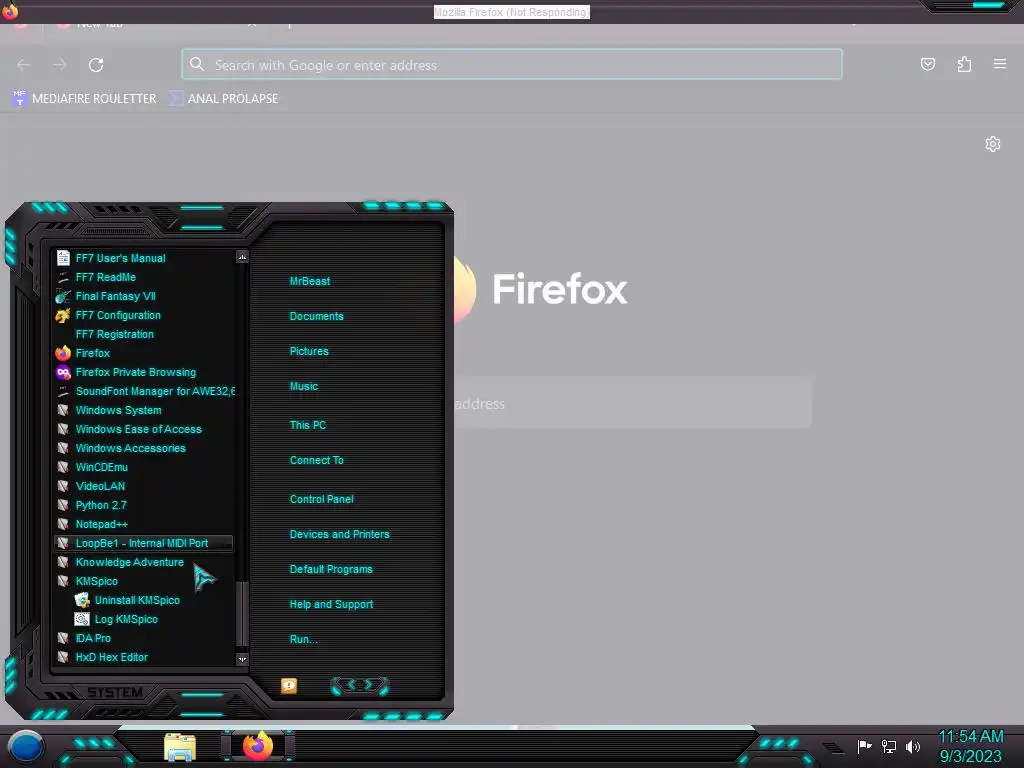Click Firefox taskbar icon
1024x768 pixels.
coord(258,746)
